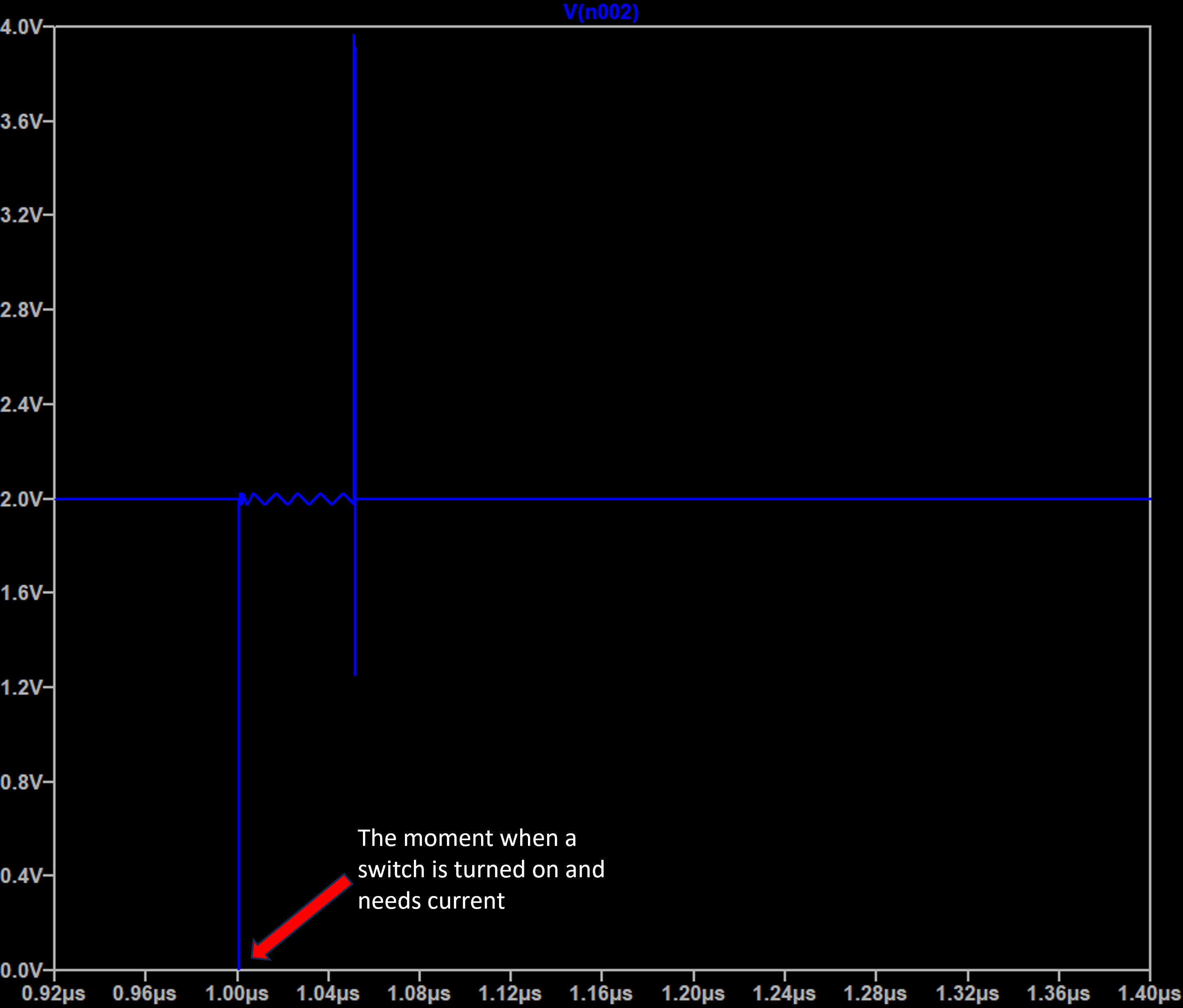
Task: Click the 1.32µs horizontal axis label
Action: (x=967, y=994)
